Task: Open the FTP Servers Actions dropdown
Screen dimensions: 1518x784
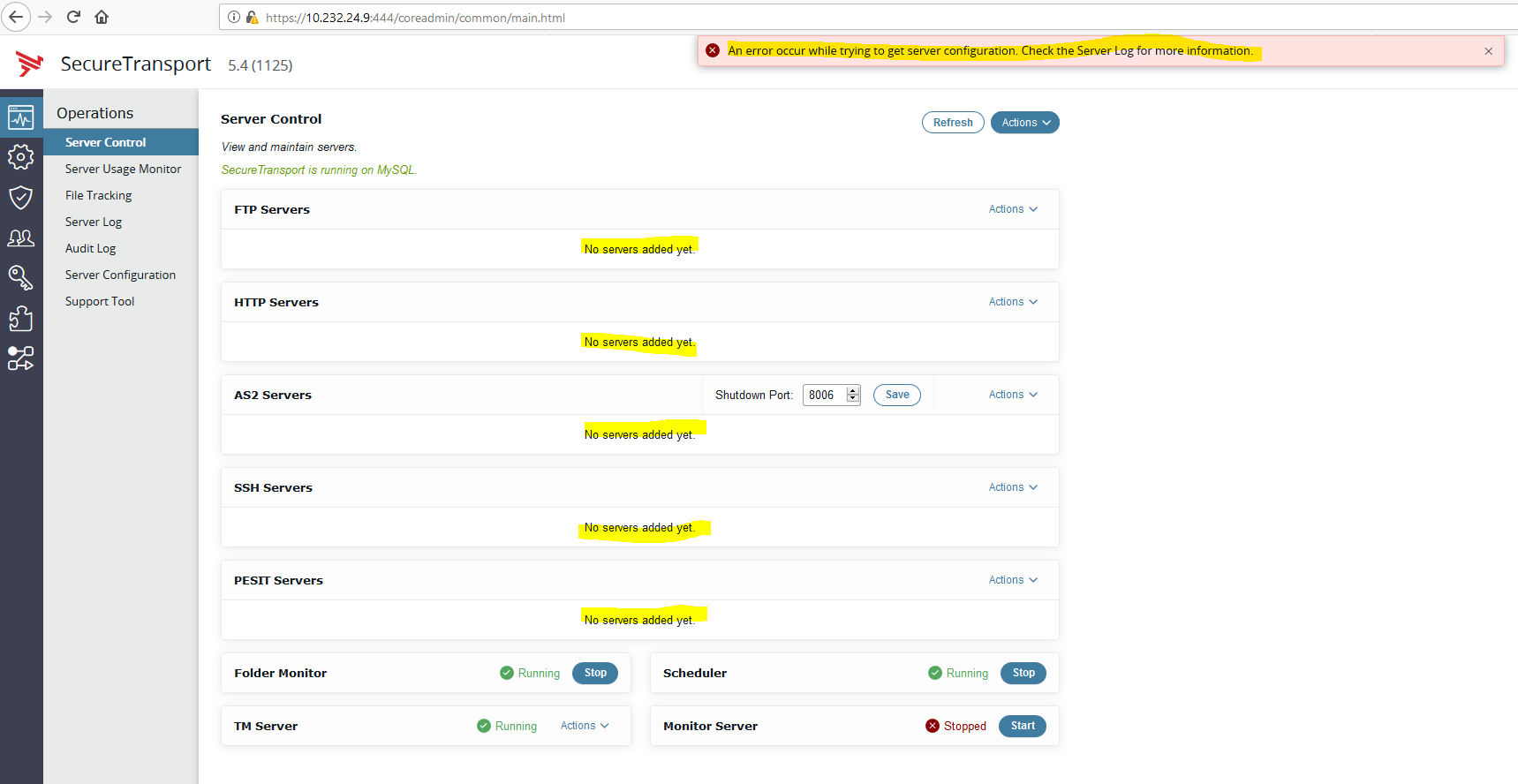Action: pyautogui.click(x=1013, y=209)
